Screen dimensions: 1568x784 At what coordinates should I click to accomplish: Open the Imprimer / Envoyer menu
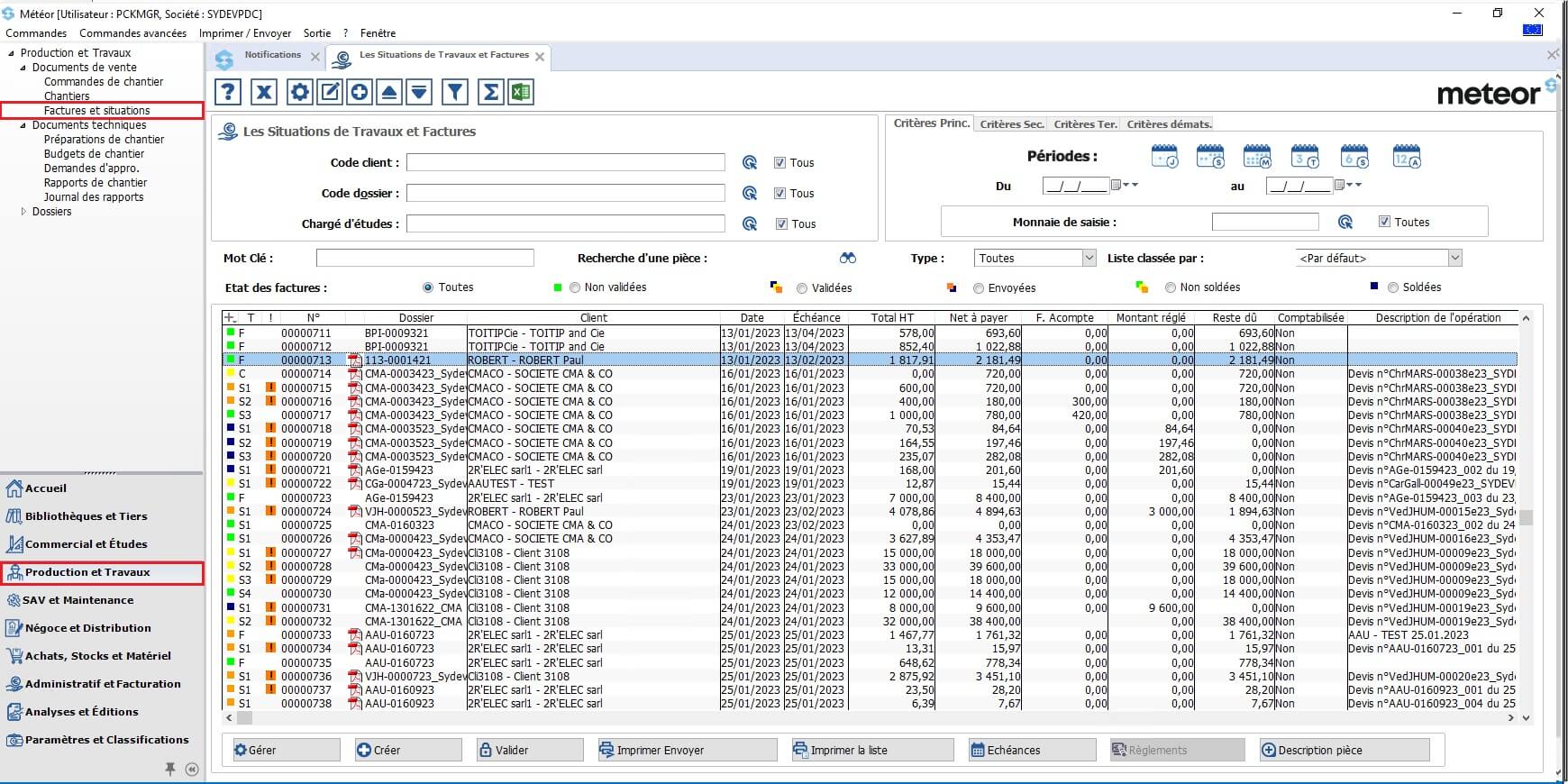coord(245,33)
